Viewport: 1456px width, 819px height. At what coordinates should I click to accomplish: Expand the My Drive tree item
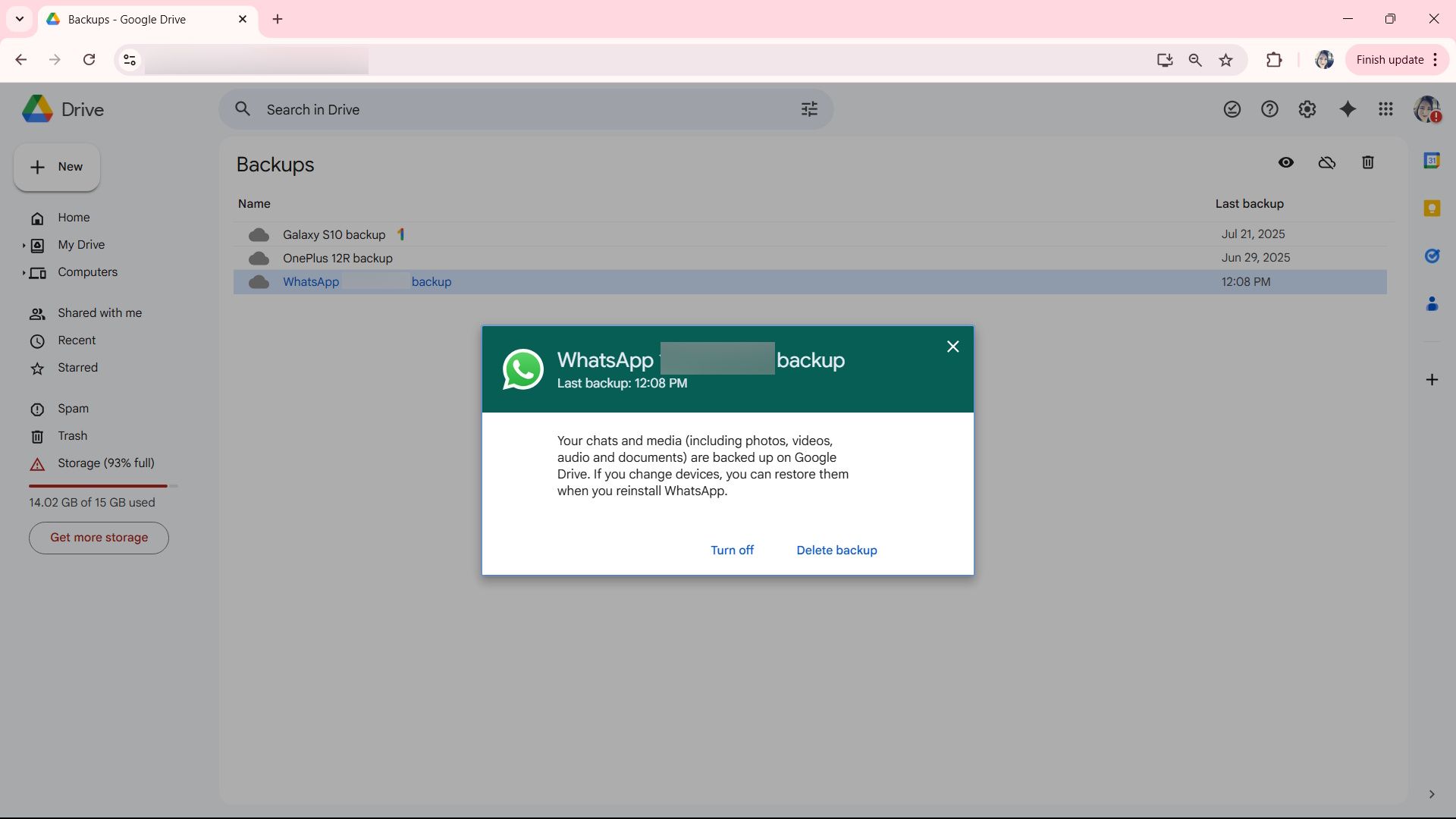click(24, 245)
